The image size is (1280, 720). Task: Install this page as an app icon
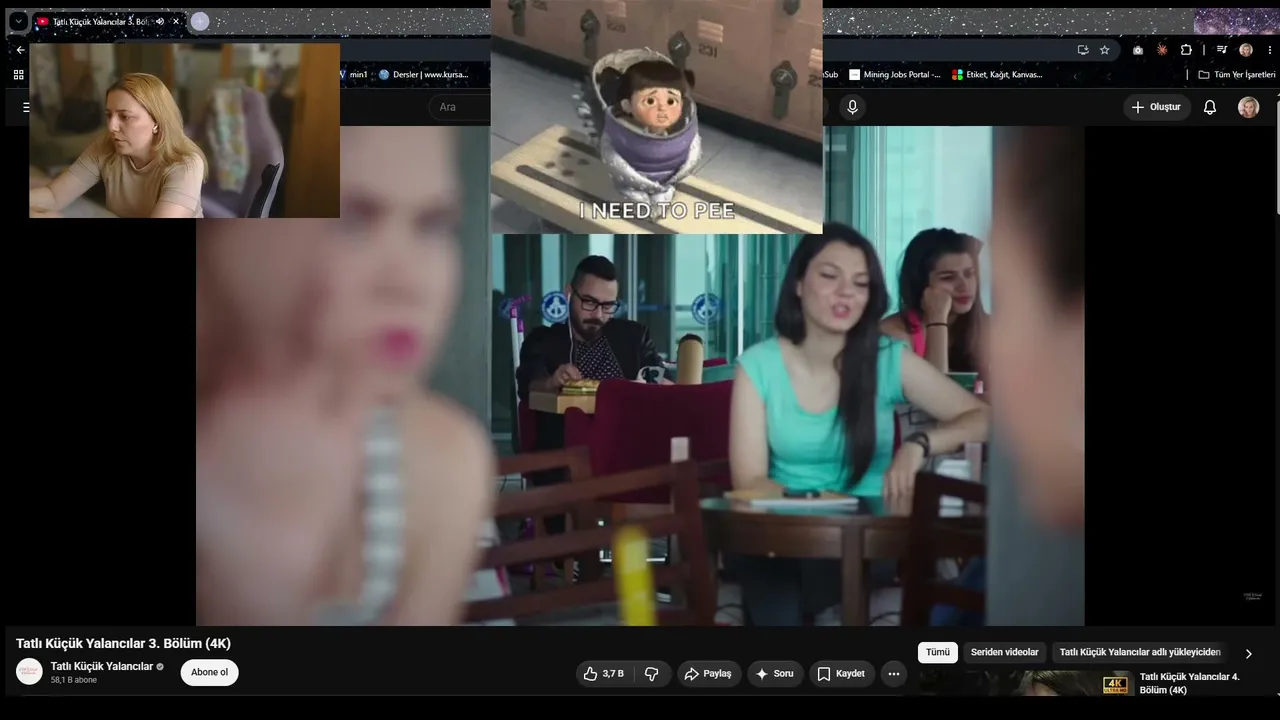click(x=1083, y=50)
